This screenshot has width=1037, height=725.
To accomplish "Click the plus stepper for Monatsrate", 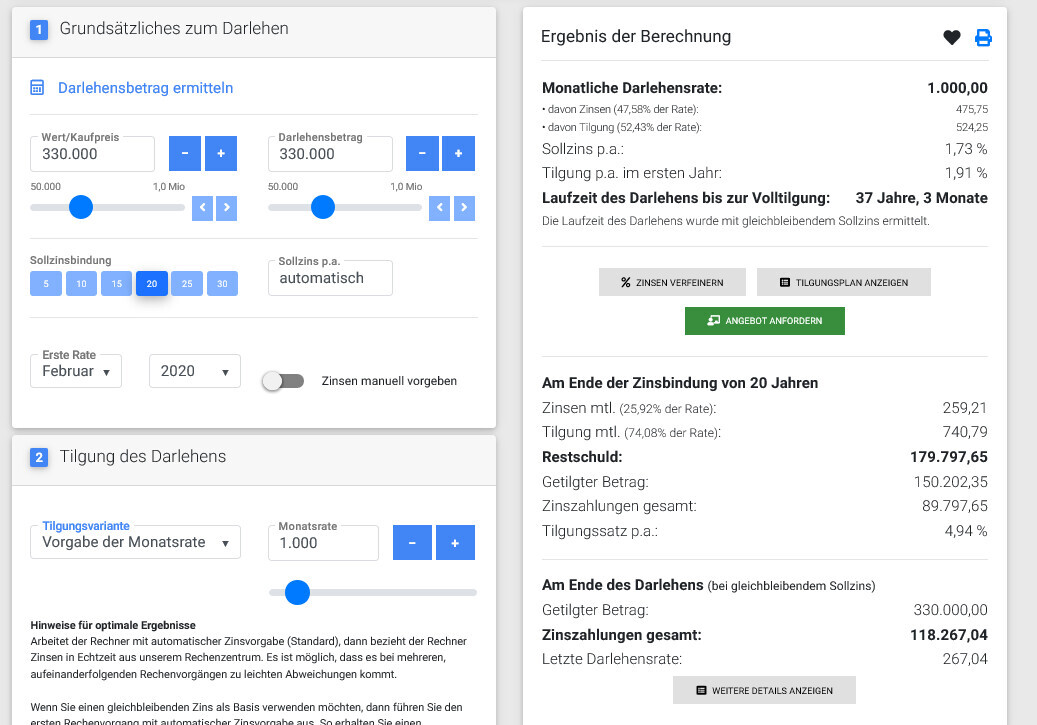I will (455, 541).
